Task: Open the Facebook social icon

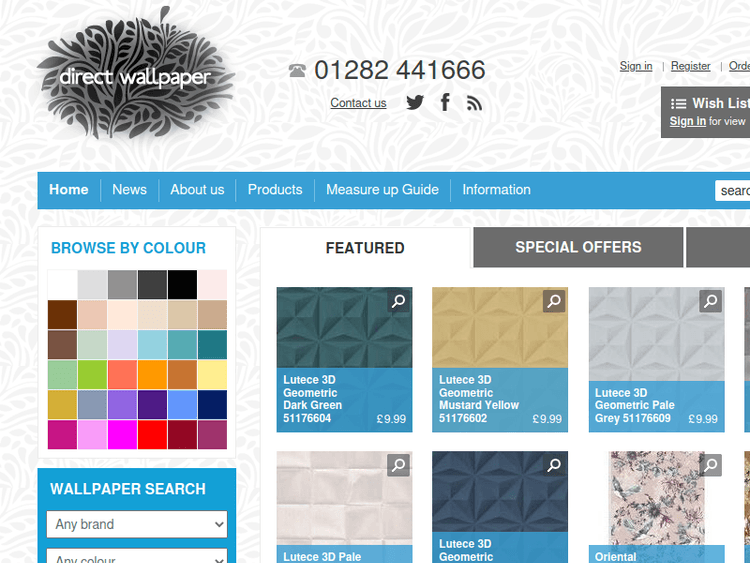Action: (x=445, y=102)
